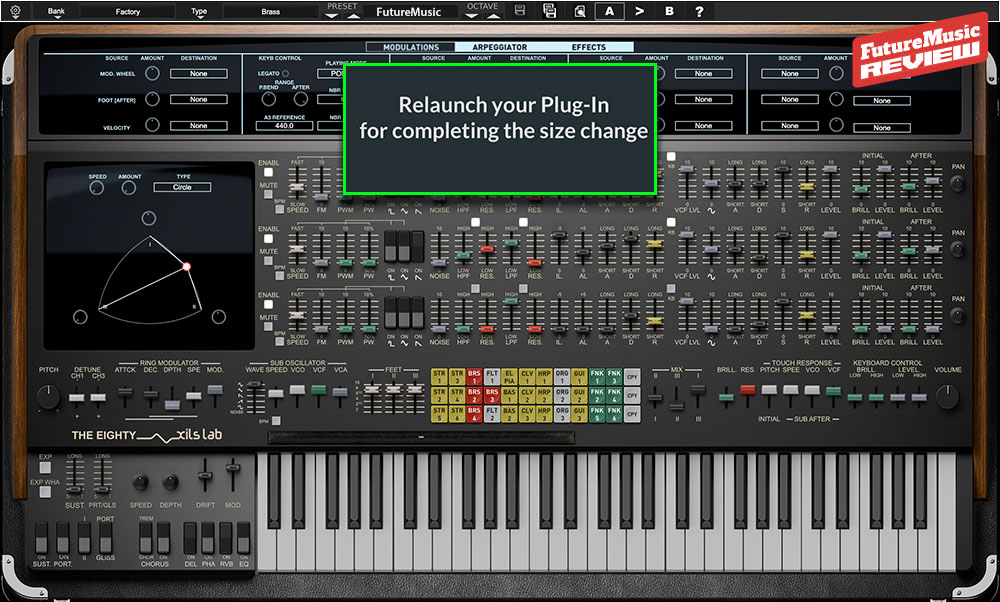Open the Factory bank selector
This screenshot has height=602, width=1000.
point(128,11)
